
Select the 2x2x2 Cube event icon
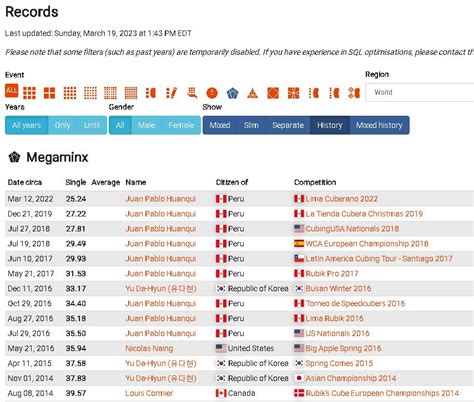click(x=49, y=93)
